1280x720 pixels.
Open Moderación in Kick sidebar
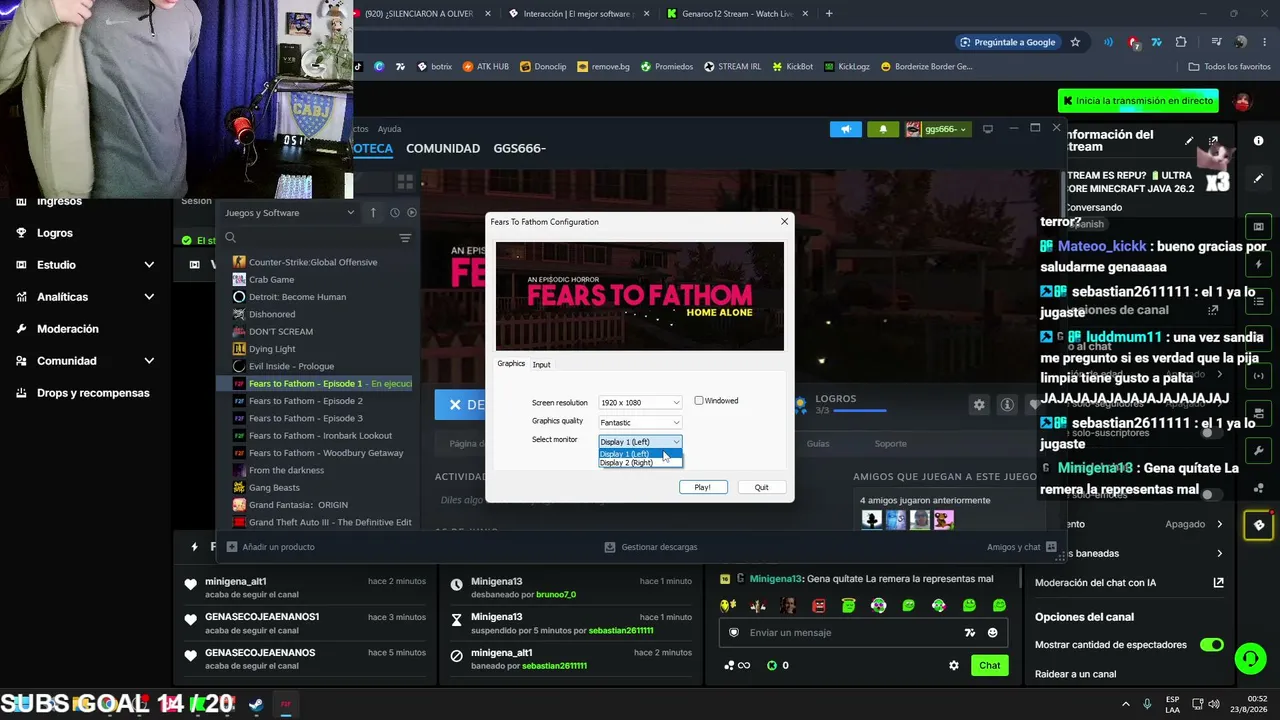tap(68, 329)
